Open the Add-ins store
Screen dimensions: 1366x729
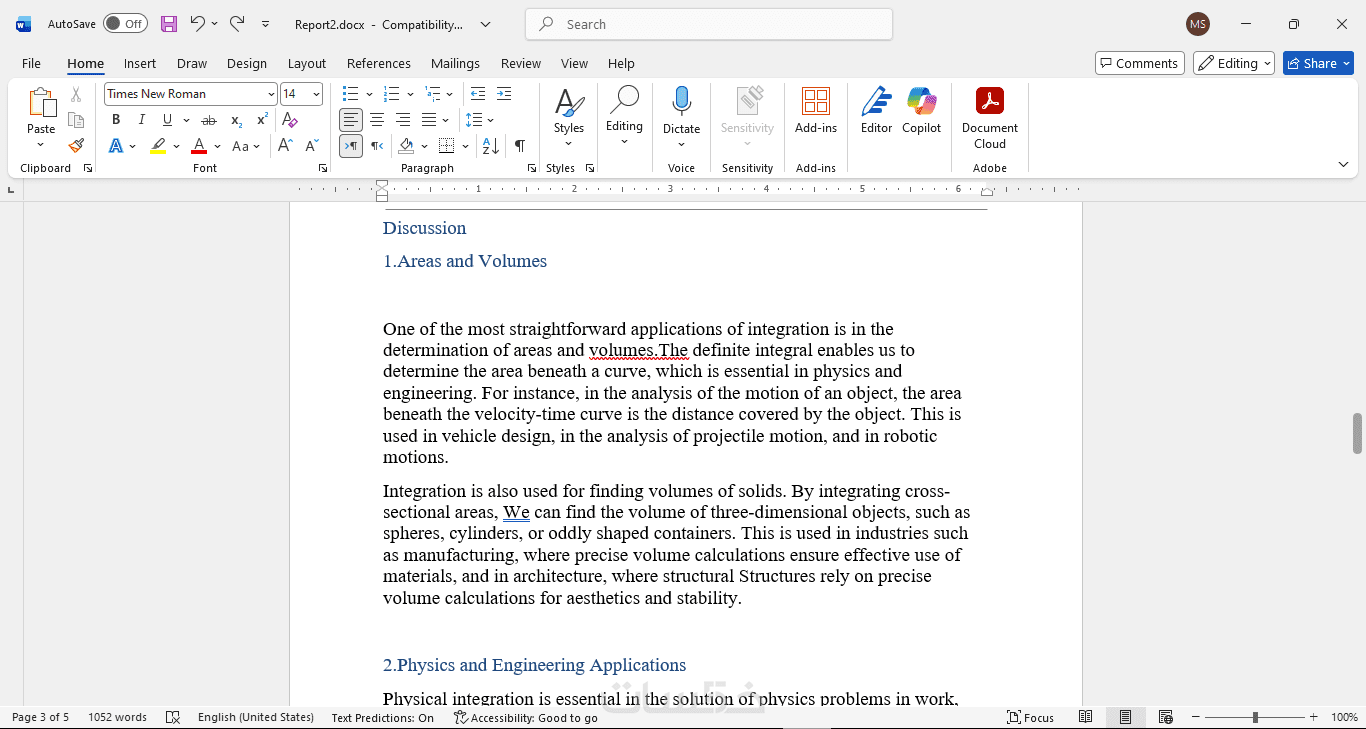816,111
